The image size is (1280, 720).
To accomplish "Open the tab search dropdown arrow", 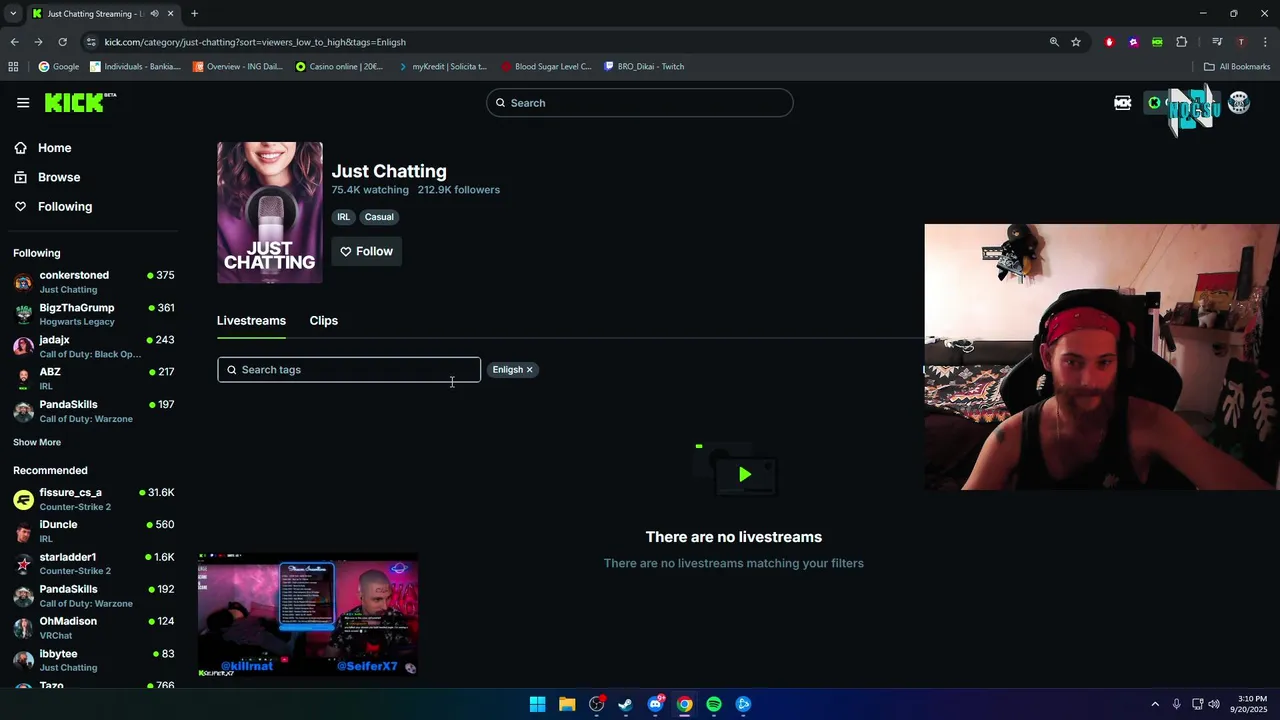I will coord(13,13).
